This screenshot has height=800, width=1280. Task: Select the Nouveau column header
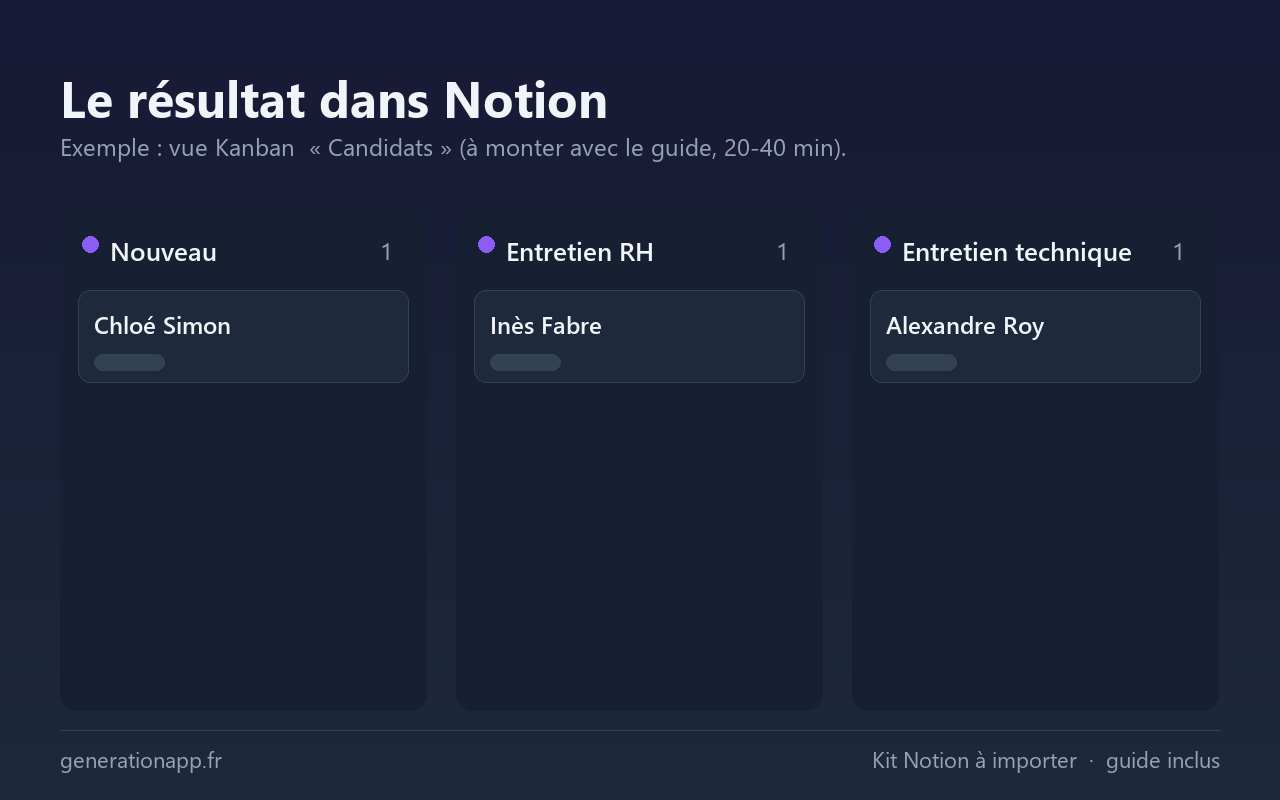pyautogui.click(x=163, y=252)
